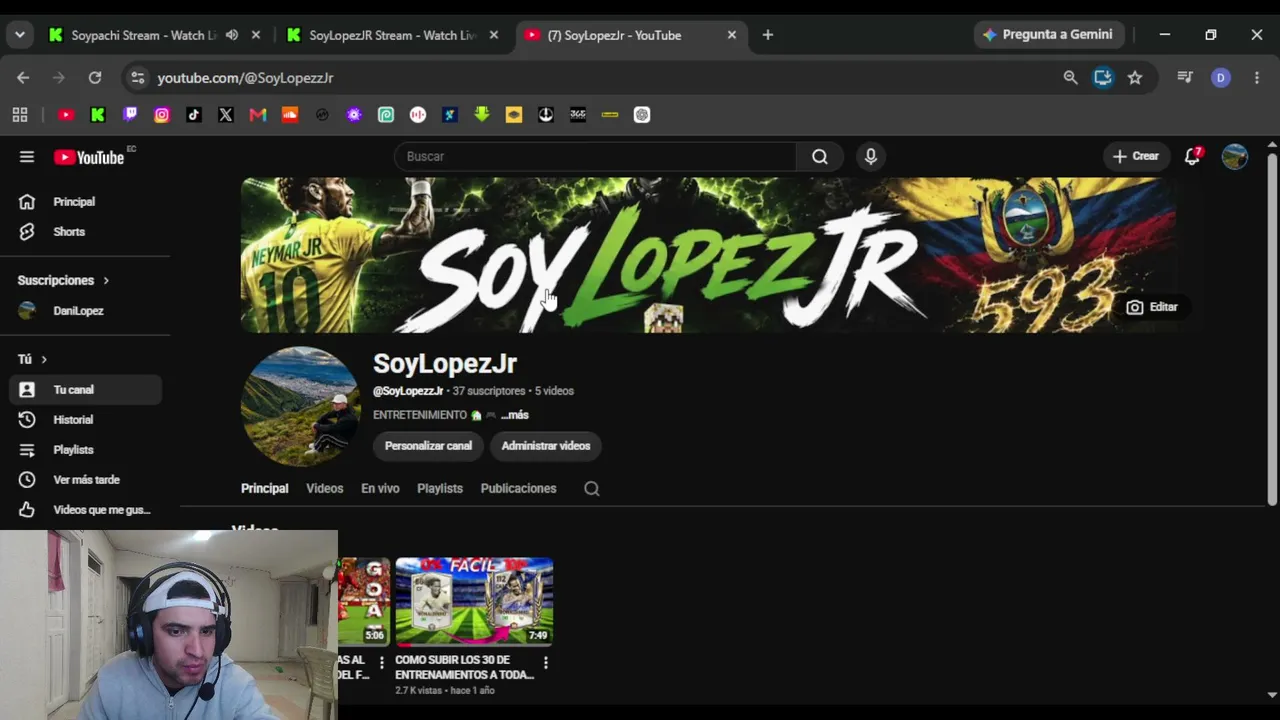Go to Principal in the sidebar

pyautogui.click(x=85, y=202)
